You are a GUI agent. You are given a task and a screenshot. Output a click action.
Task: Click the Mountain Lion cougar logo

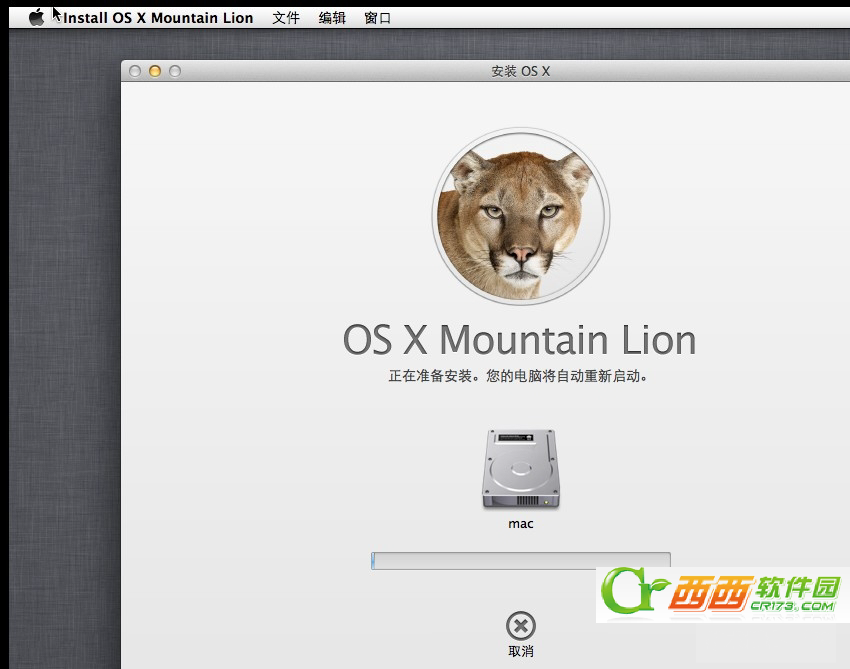[521, 216]
